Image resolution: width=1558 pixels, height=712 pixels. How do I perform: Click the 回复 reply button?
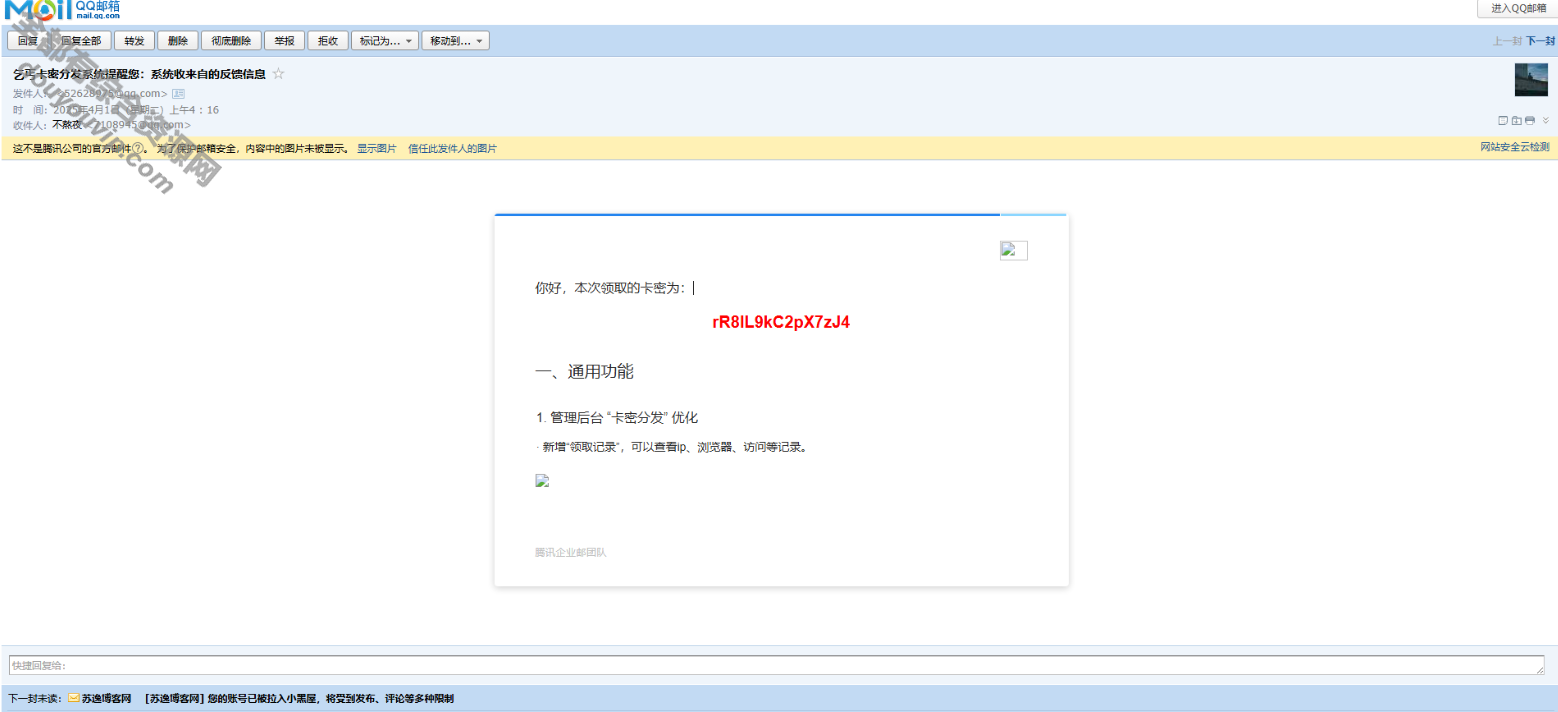pos(28,41)
